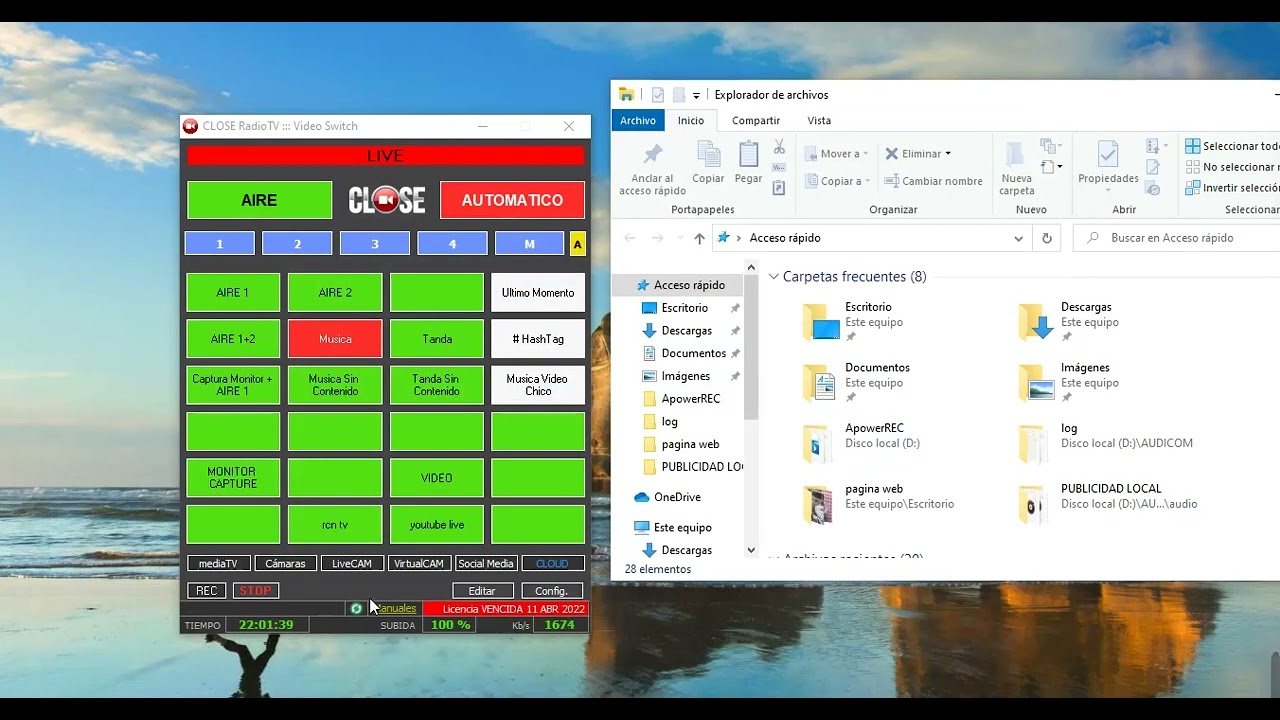Toggle the yellow A button
The width and height of the screenshot is (1280, 720).
click(577, 244)
